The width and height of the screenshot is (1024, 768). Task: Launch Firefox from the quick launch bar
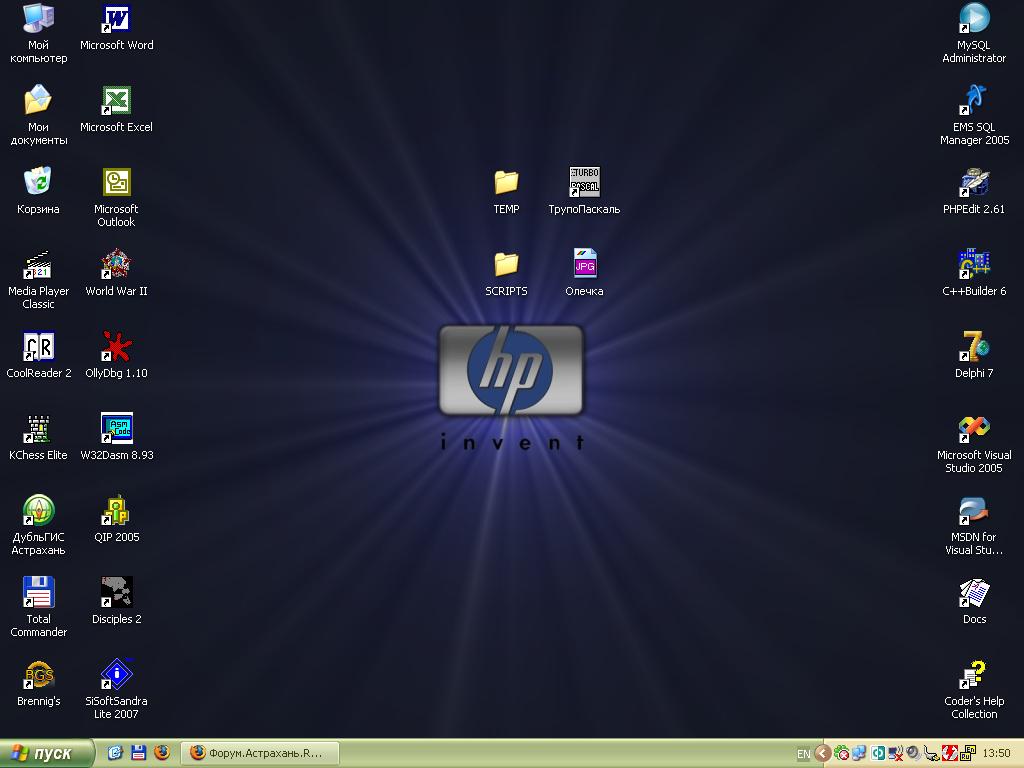162,753
